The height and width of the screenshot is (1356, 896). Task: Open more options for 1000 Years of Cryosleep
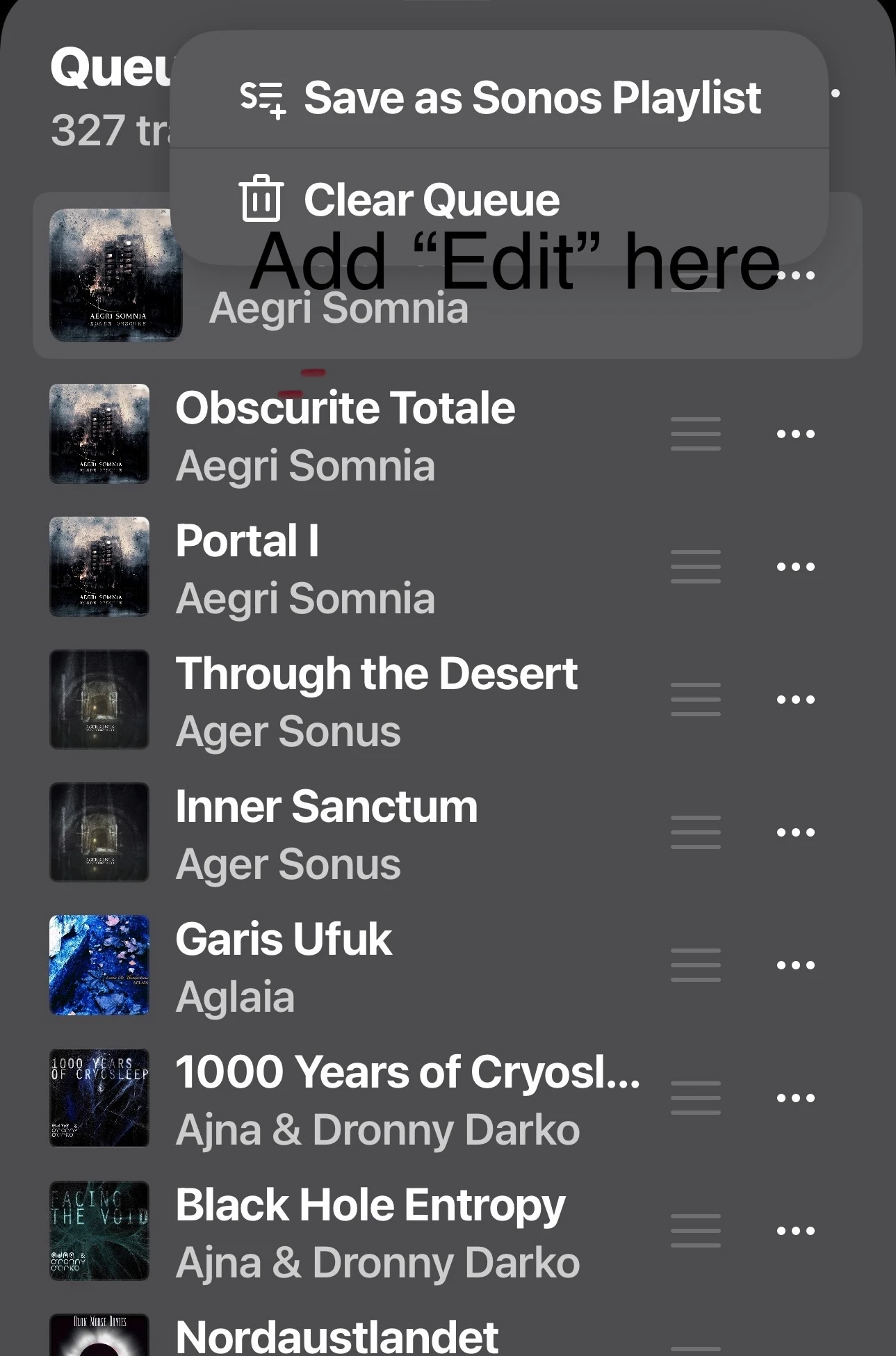click(795, 1098)
